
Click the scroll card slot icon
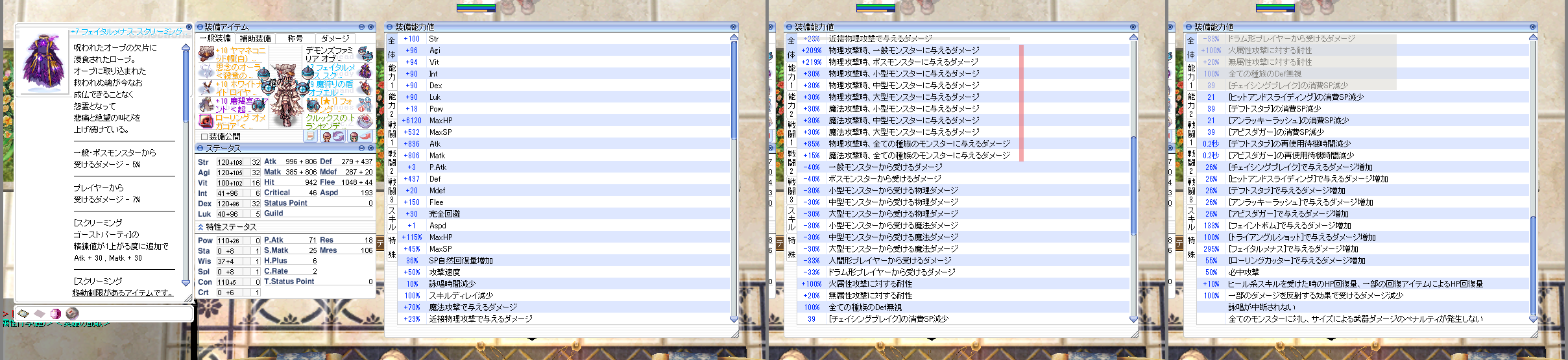point(23,313)
